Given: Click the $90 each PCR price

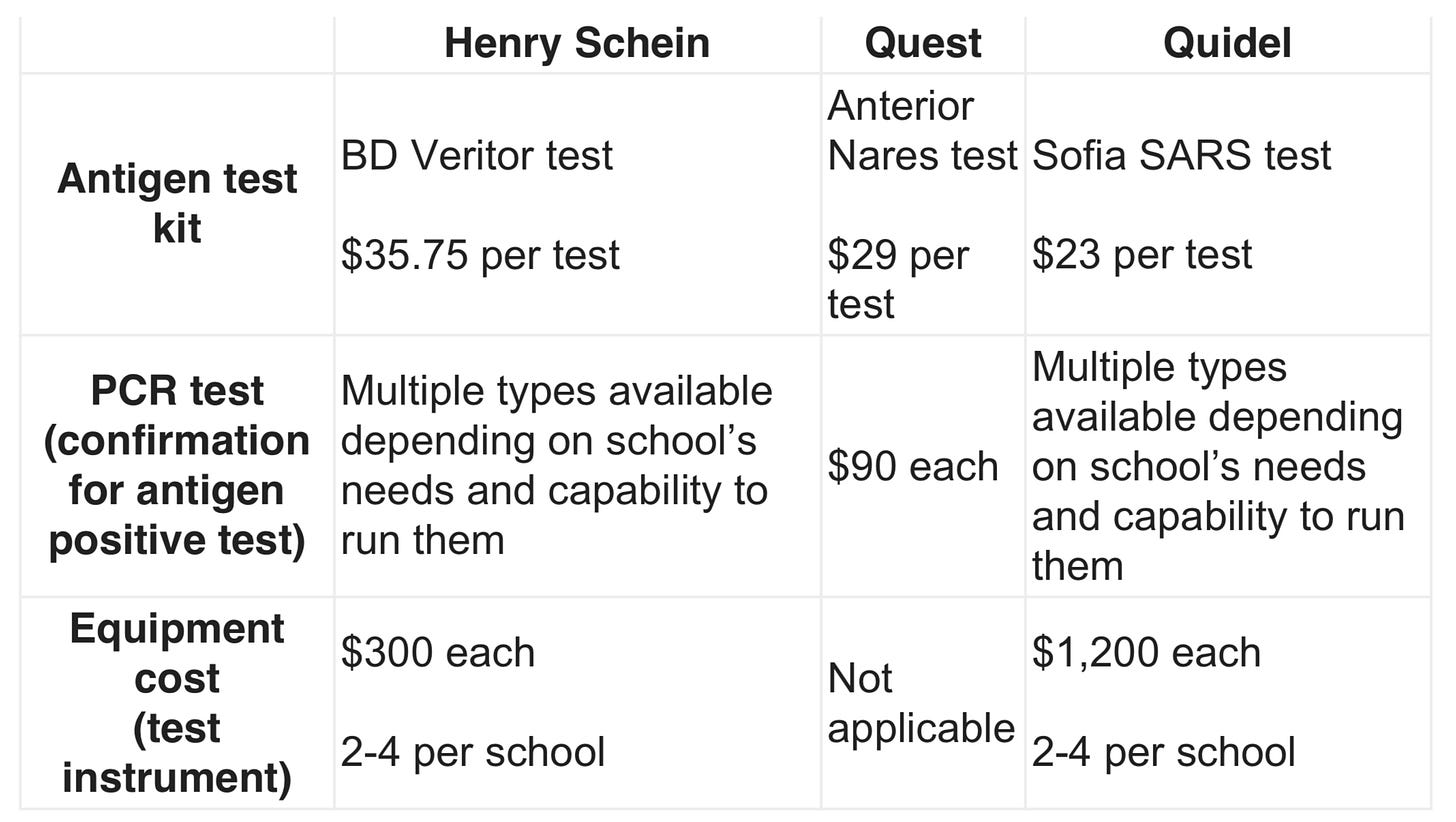Looking at the screenshot, I should click(x=913, y=466).
